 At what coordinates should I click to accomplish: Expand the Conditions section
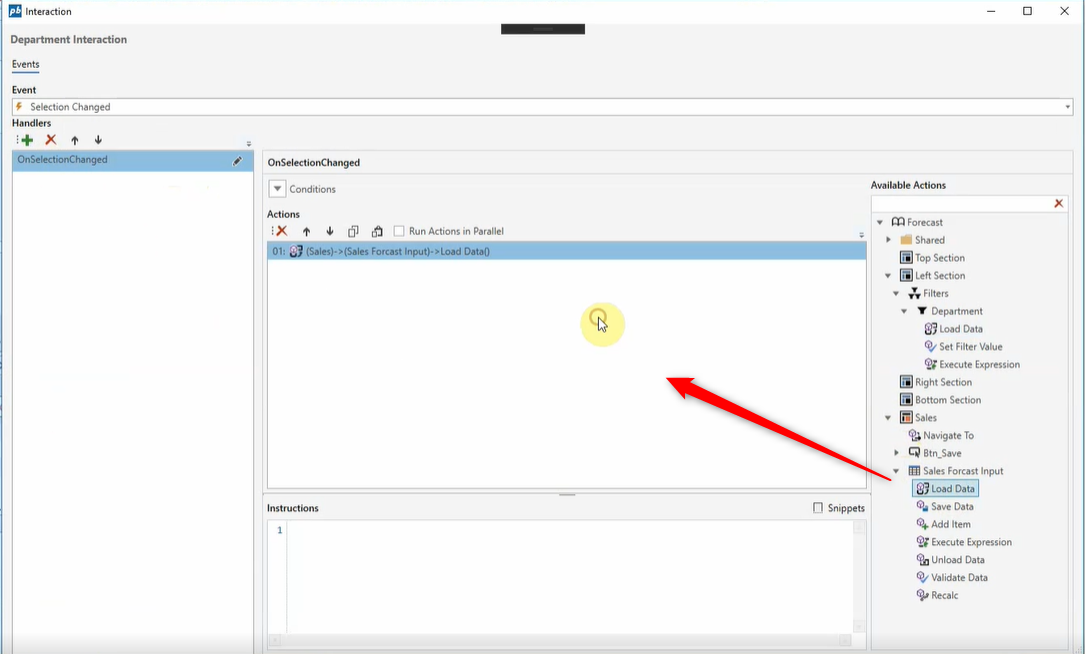(x=277, y=189)
